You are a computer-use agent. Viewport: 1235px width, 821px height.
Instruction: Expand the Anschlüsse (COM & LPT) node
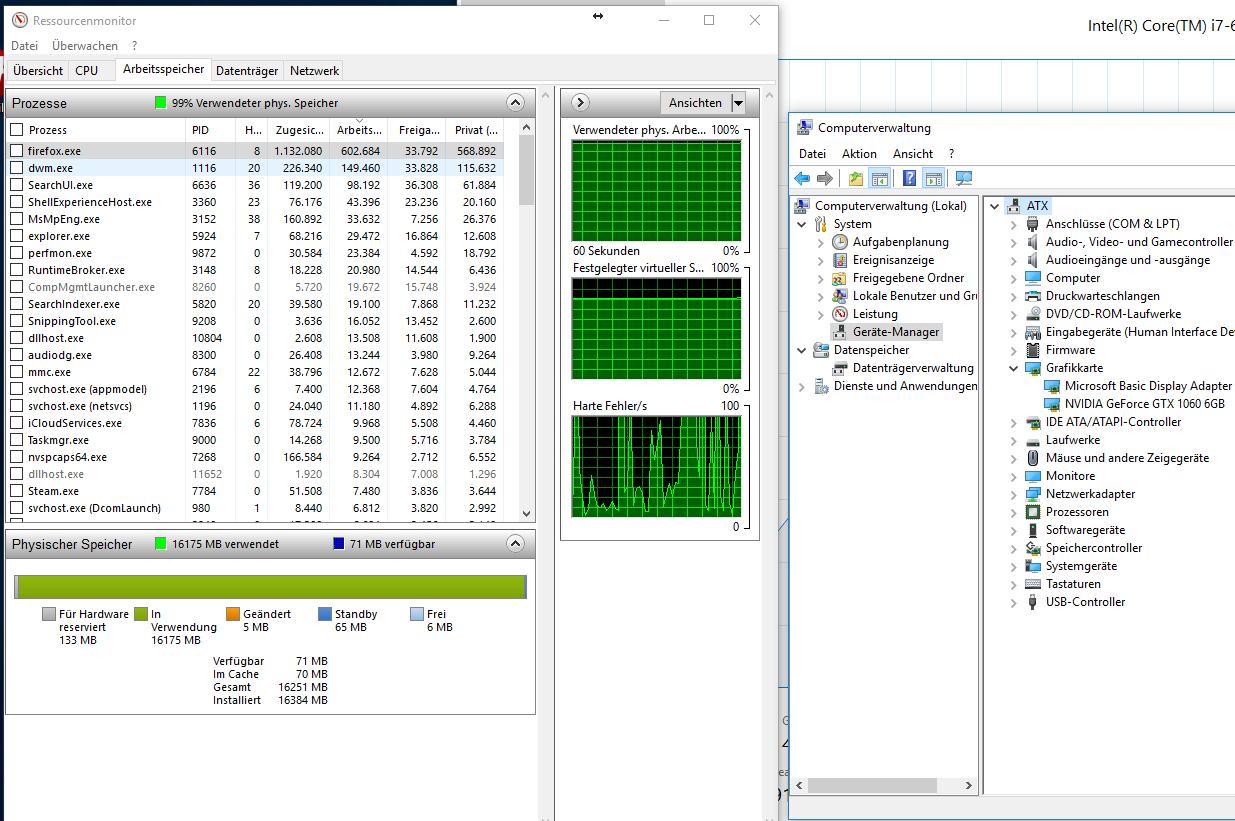click(x=1014, y=224)
